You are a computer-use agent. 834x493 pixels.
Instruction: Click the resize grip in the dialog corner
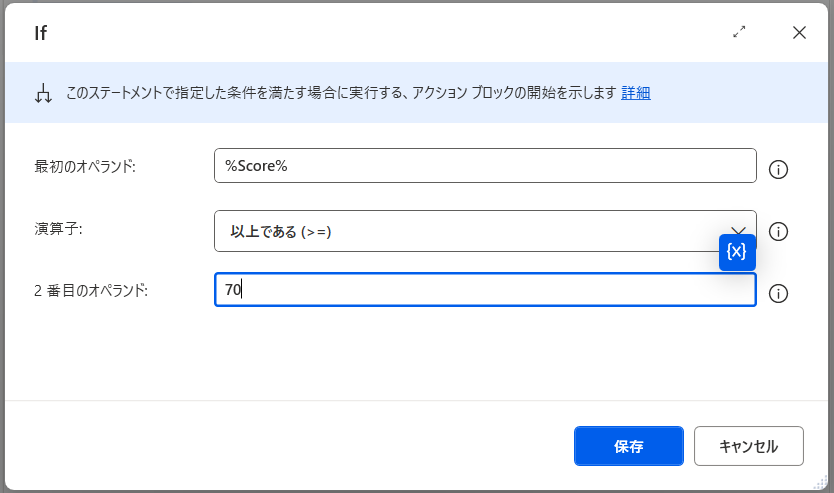(820, 481)
